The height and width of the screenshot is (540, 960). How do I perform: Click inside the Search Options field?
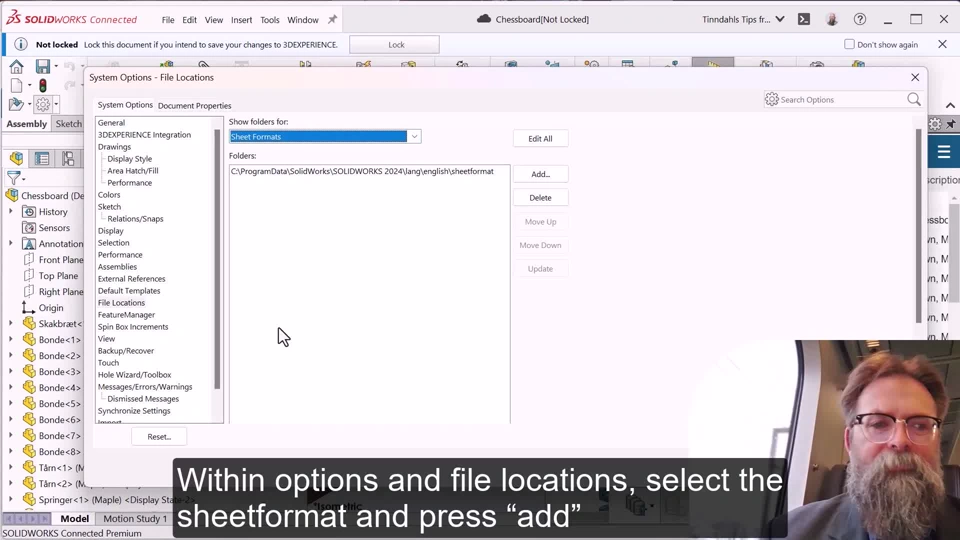click(x=842, y=99)
